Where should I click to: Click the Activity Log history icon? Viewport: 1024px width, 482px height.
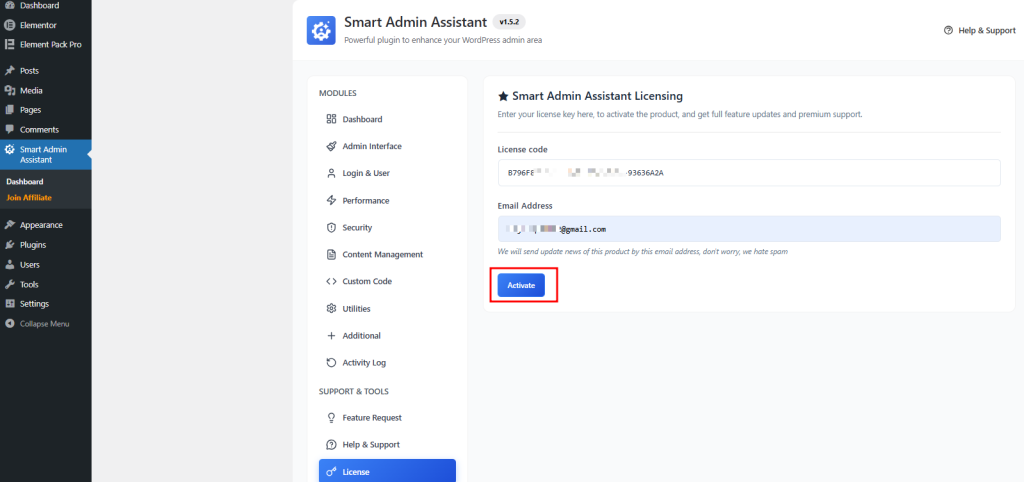[331, 362]
